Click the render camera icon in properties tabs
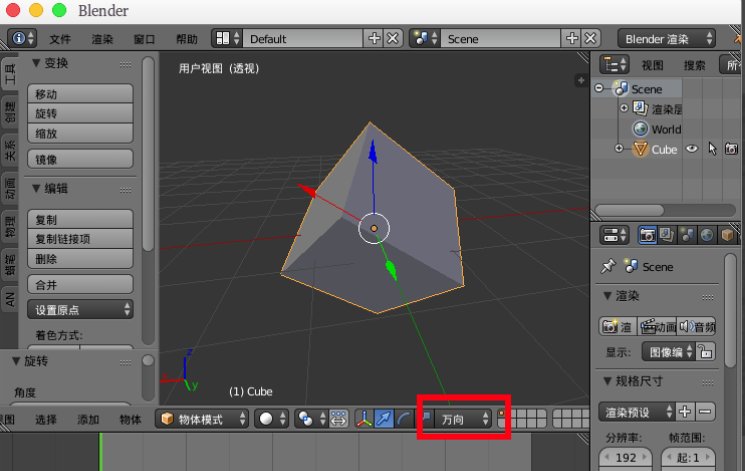This screenshot has width=745, height=471. (647, 235)
